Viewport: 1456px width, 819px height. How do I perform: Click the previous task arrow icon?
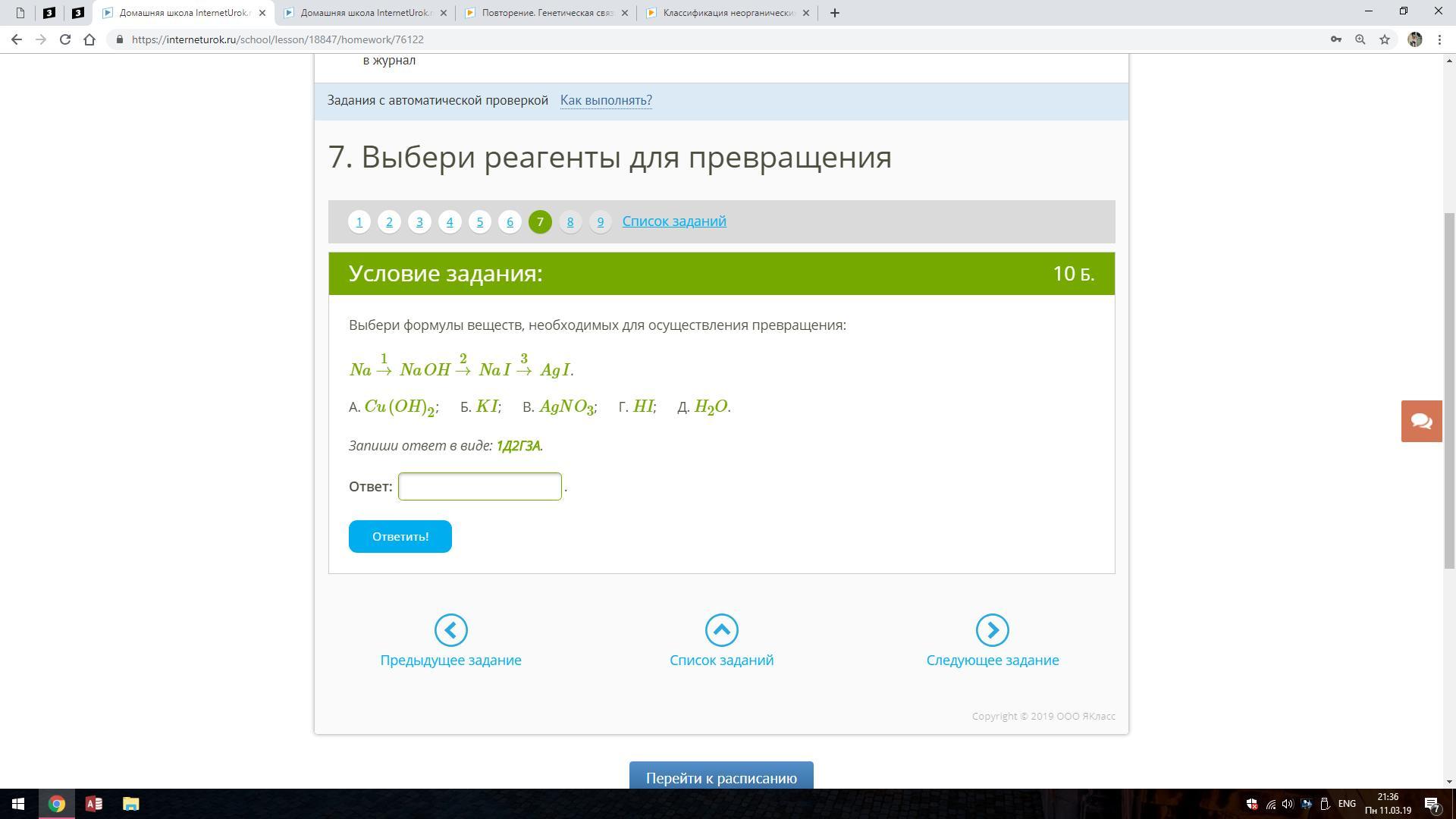coord(450,630)
